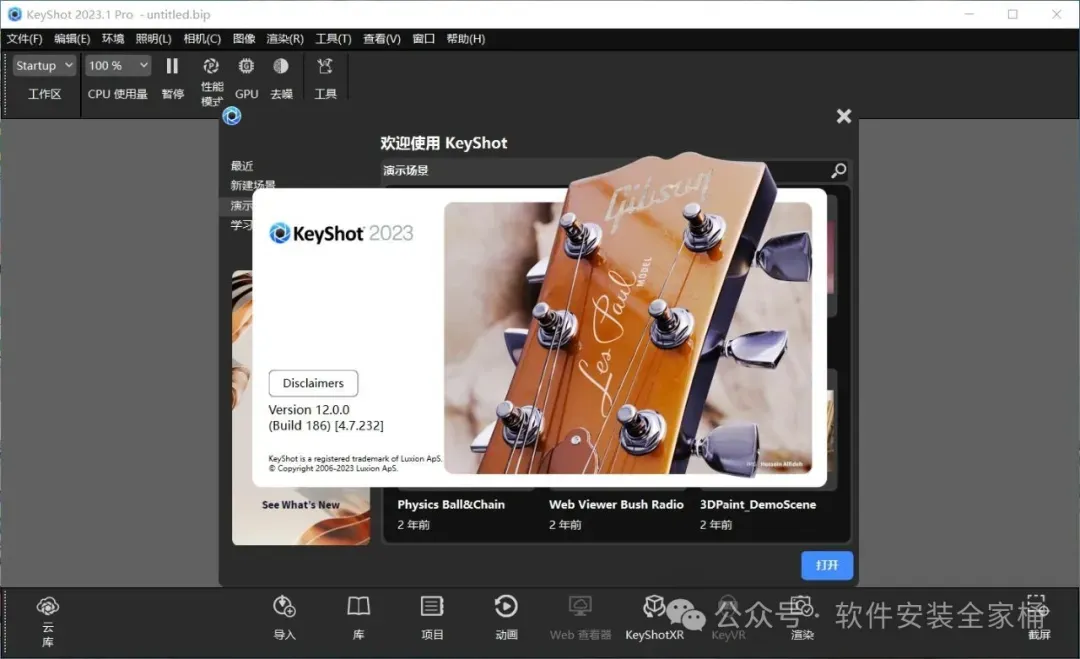This screenshot has width=1080, height=659.
Task: Click the search magnifier icon
Action: point(838,170)
